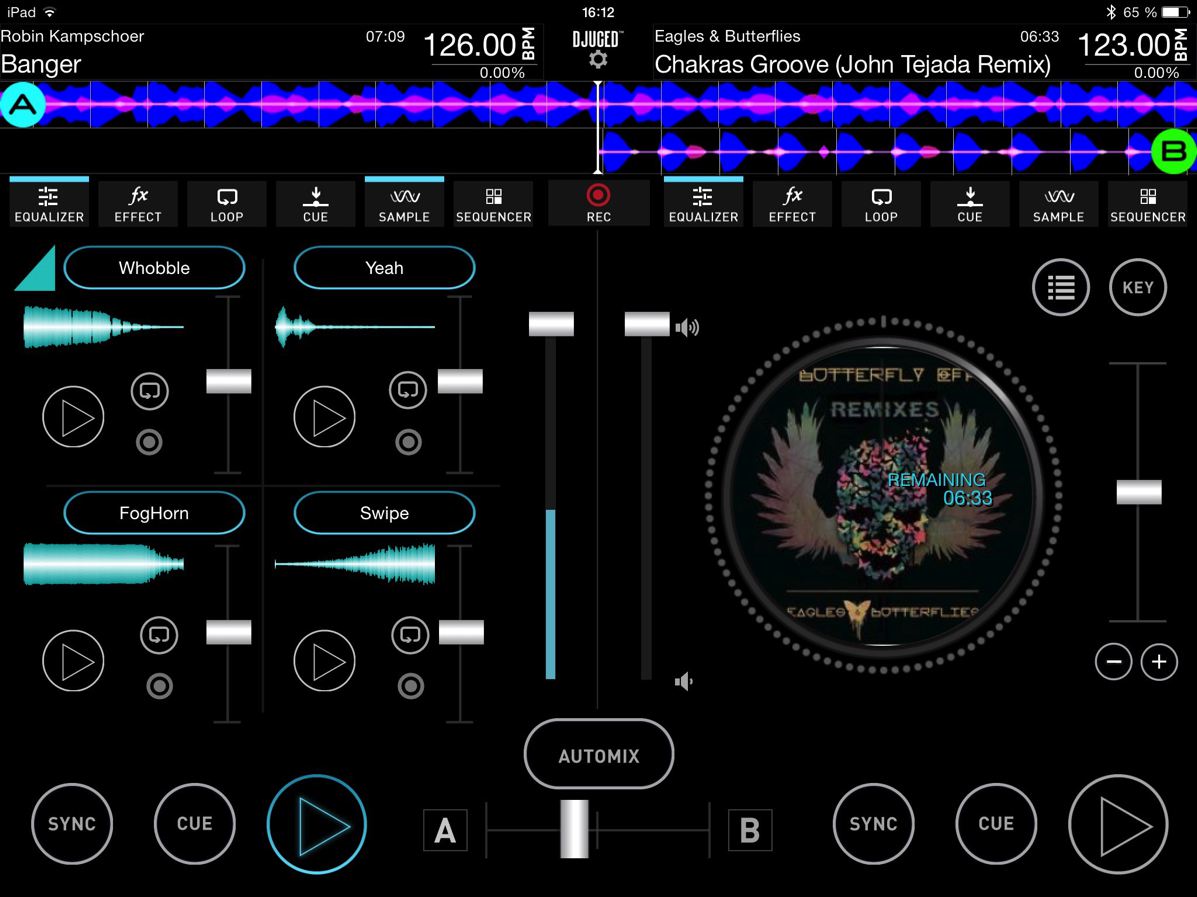Image resolution: width=1197 pixels, height=897 pixels.
Task: Open the FogHorn sample selector
Action: tap(154, 513)
